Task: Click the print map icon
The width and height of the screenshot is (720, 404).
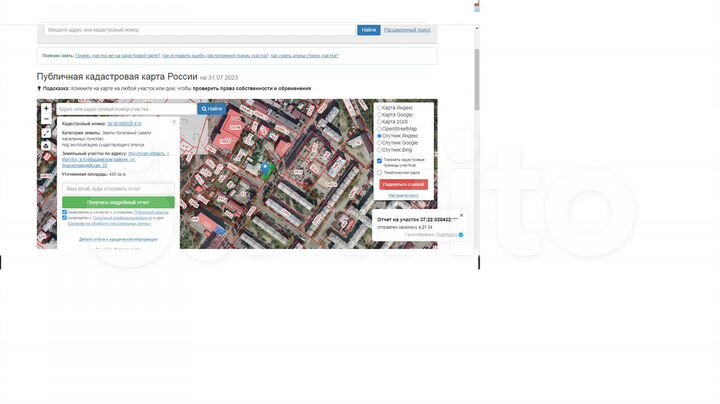Action: (x=46, y=145)
